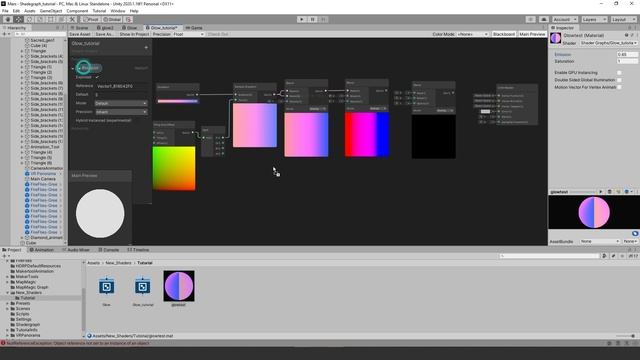
Task: Switch to the Scene tab
Action: 81,28
